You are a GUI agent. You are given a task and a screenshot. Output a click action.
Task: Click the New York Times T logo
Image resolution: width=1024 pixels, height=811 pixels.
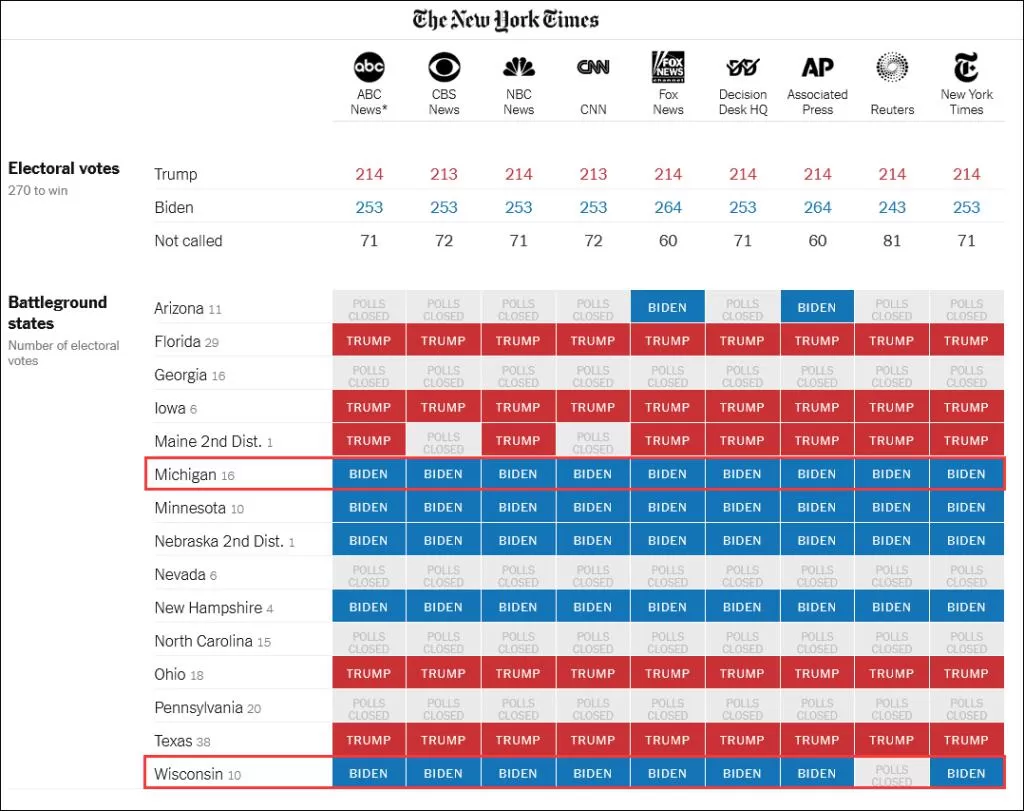(x=967, y=67)
